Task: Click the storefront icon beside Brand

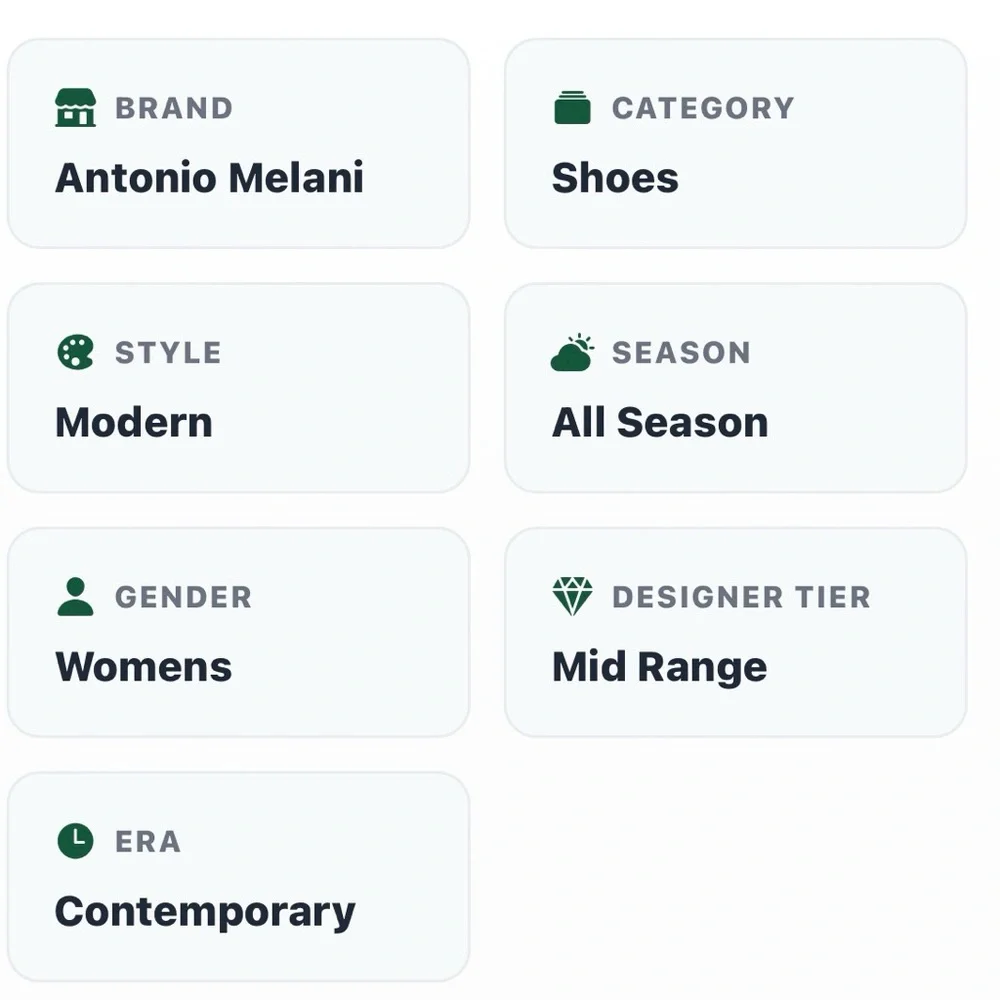Action: point(75,108)
